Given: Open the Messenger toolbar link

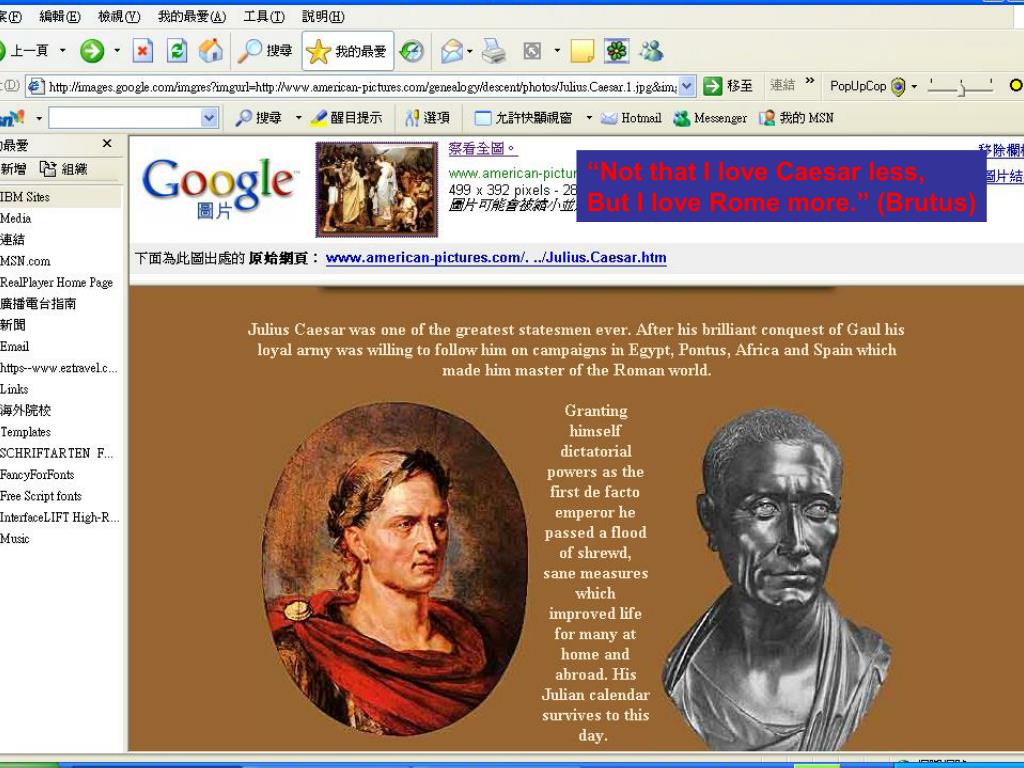Looking at the screenshot, I should [x=710, y=118].
